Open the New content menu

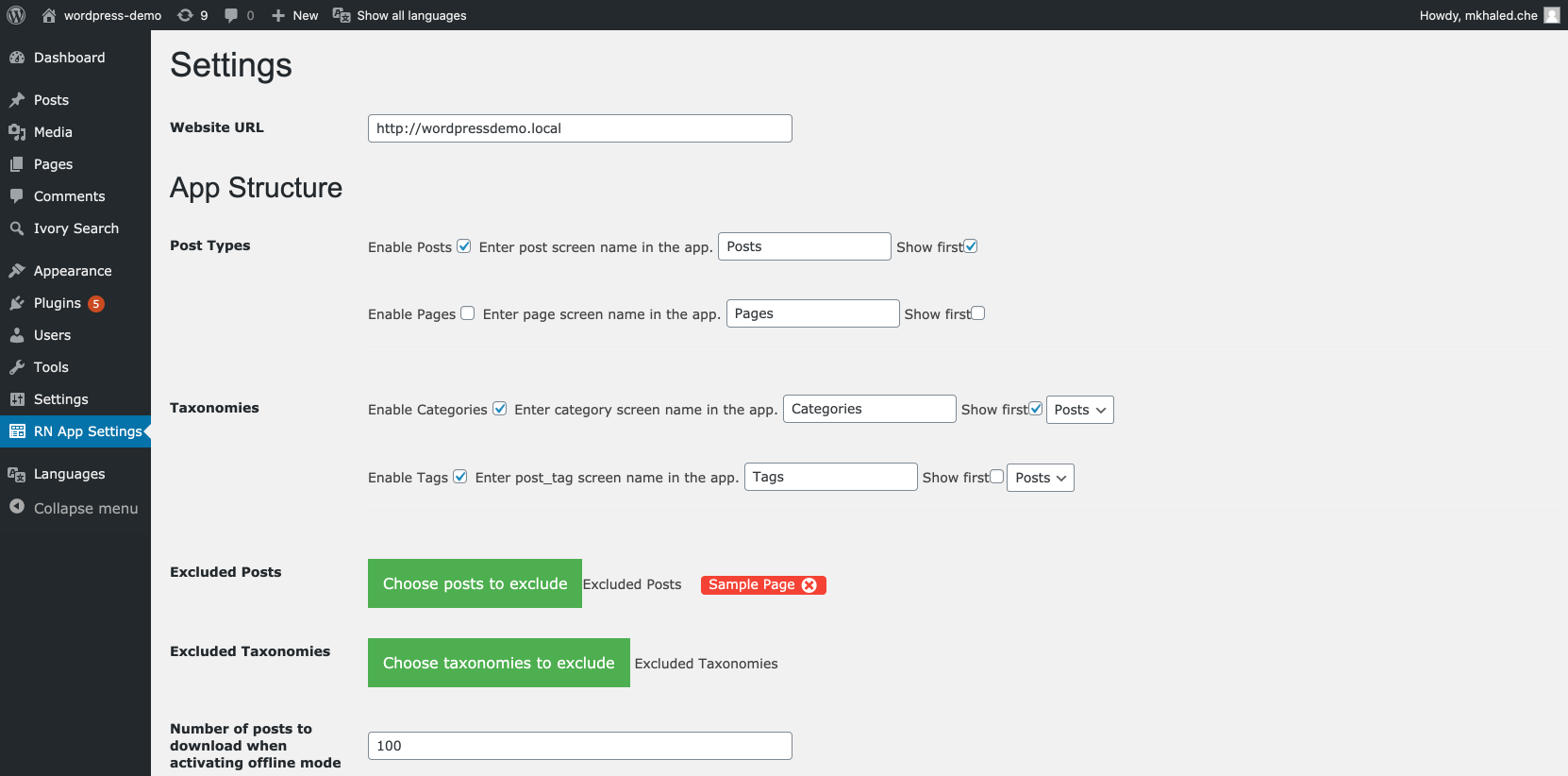(x=294, y=15)
